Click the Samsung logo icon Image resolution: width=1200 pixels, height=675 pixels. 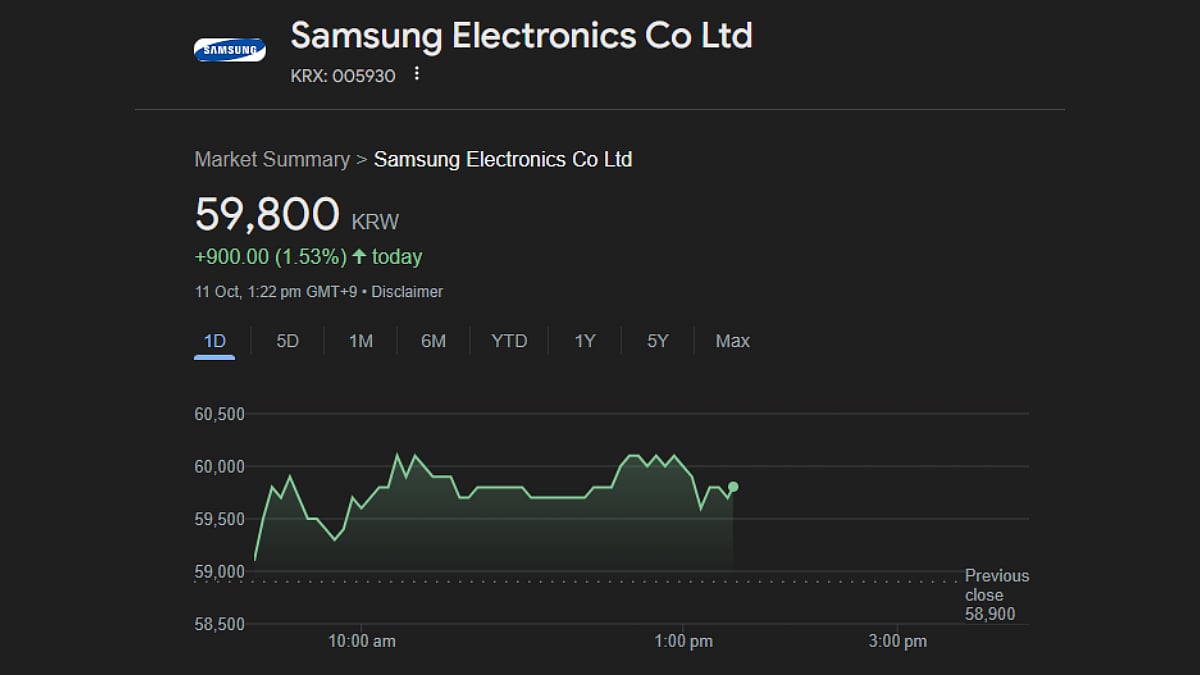click(x=229, y=49)
